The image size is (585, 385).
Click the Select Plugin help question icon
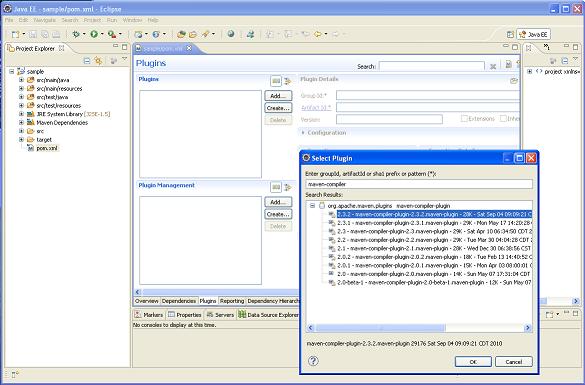(x=313, y=361)
